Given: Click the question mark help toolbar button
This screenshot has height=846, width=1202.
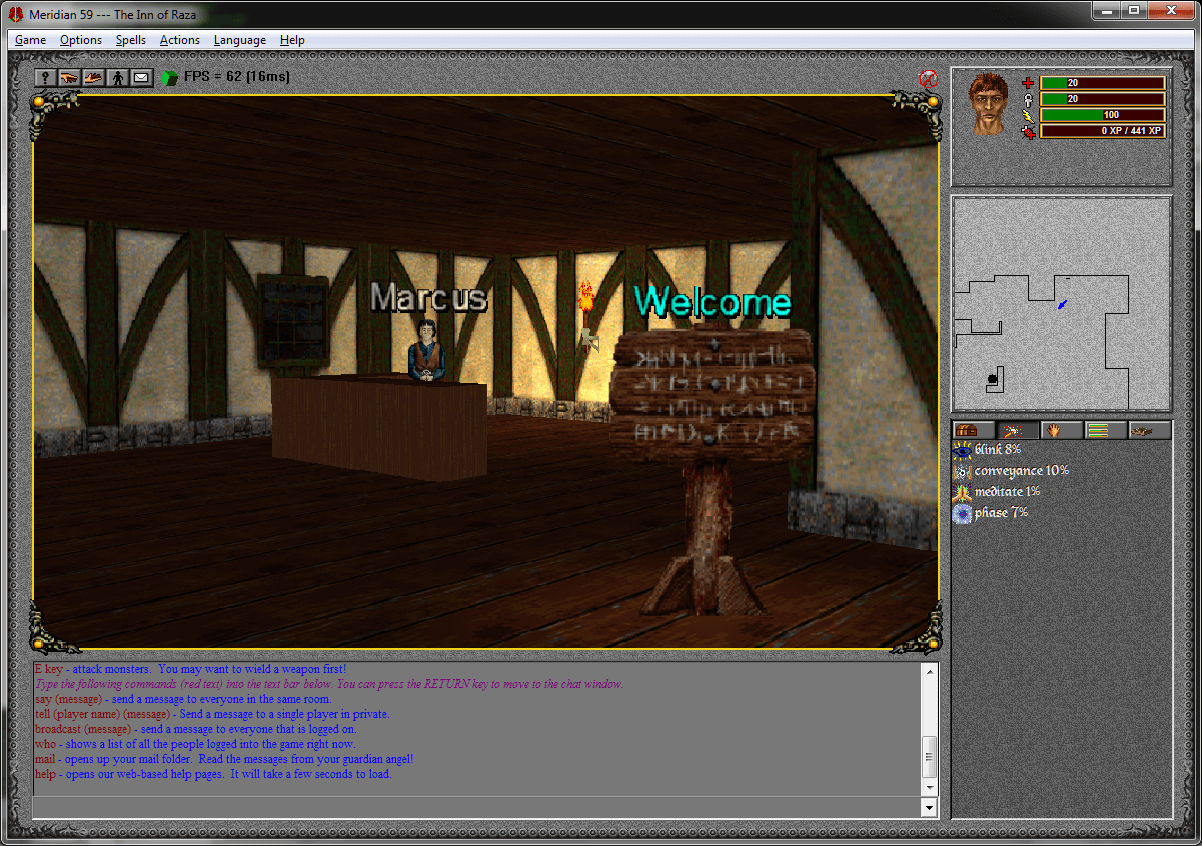Looking at the screenshot, I should (46, 77).
